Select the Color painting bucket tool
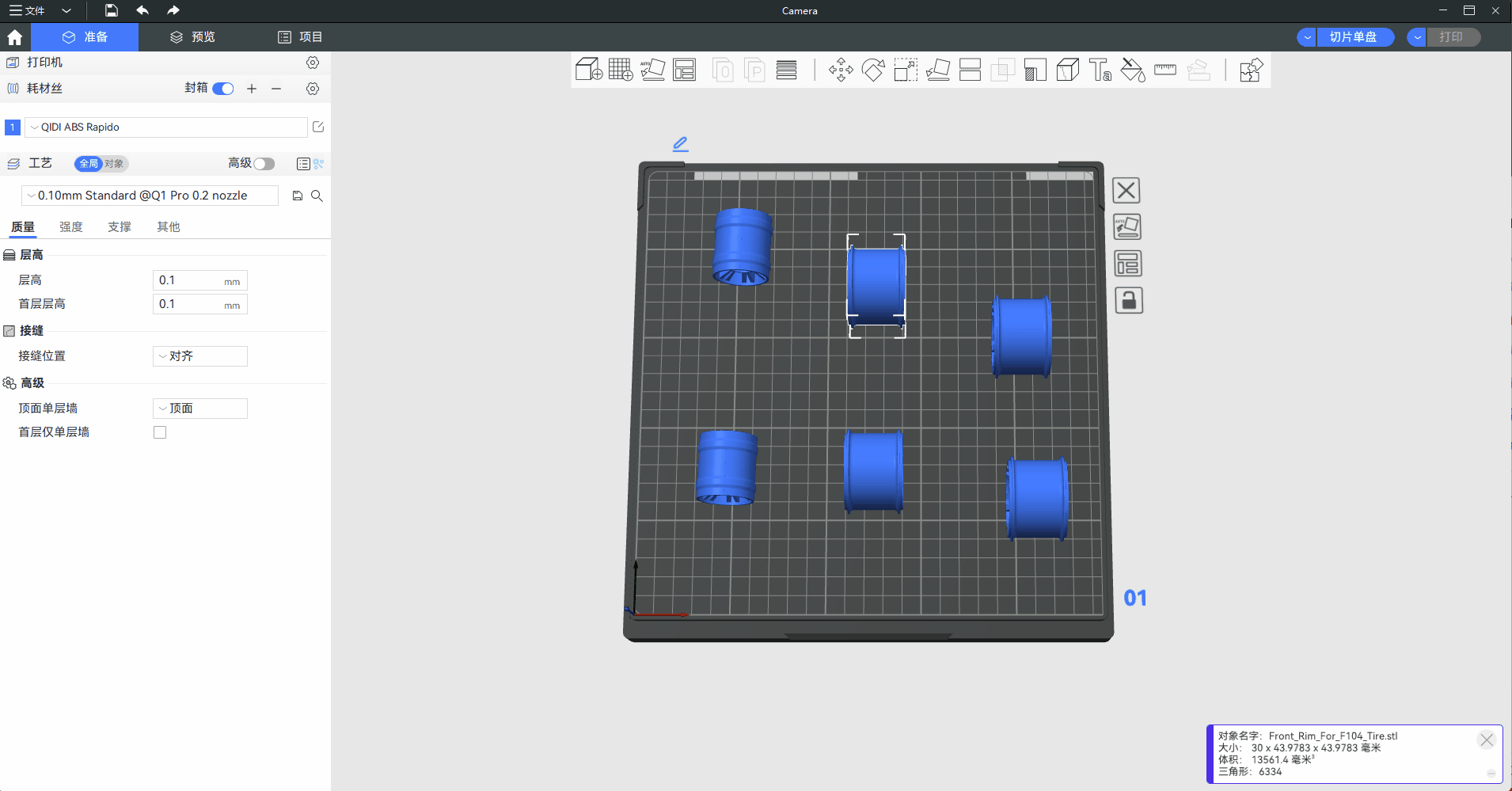Screen dimensions: 1512x791 click(x=1133, y=70)
